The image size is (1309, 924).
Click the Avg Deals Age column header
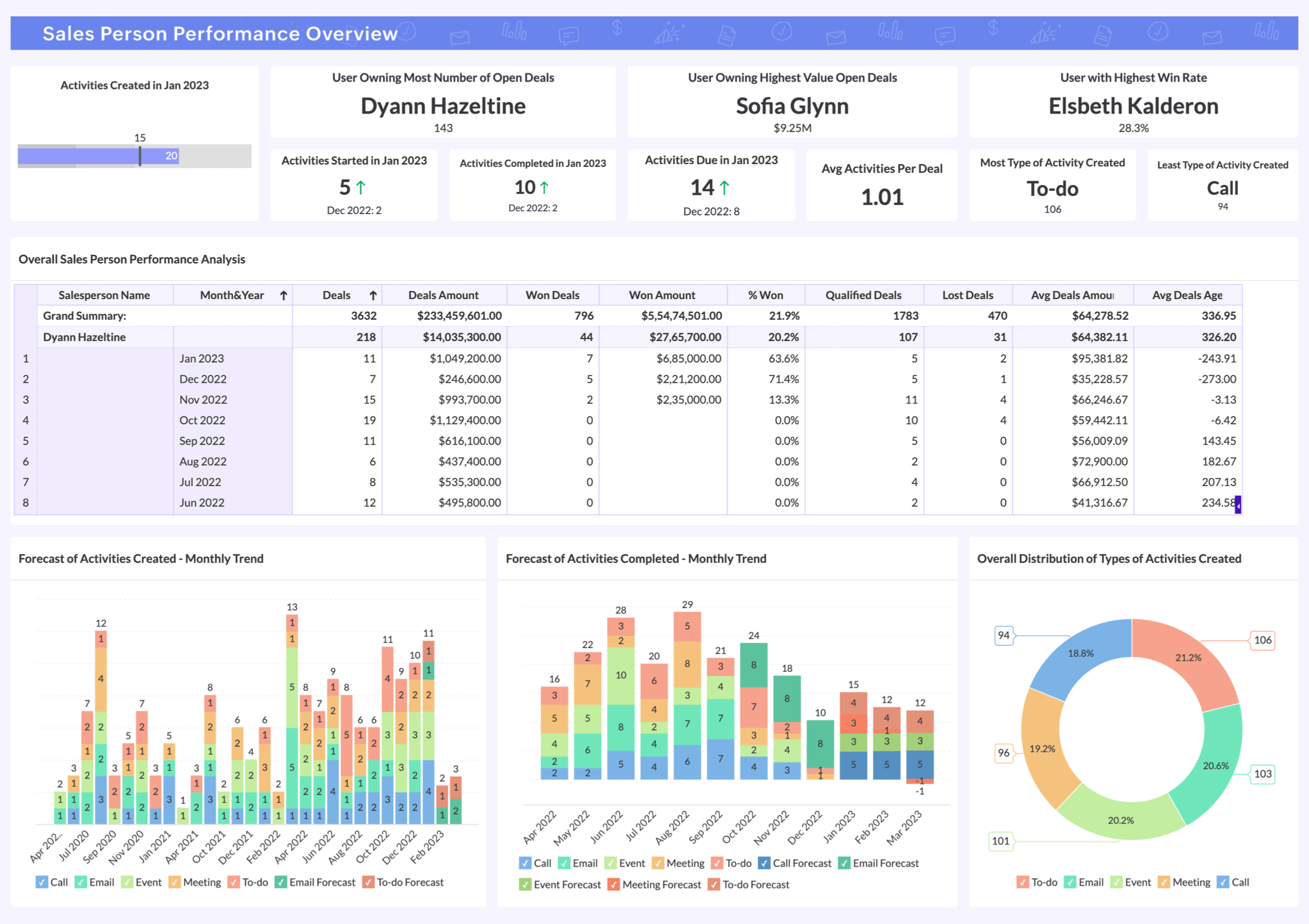click(1187, 295)
